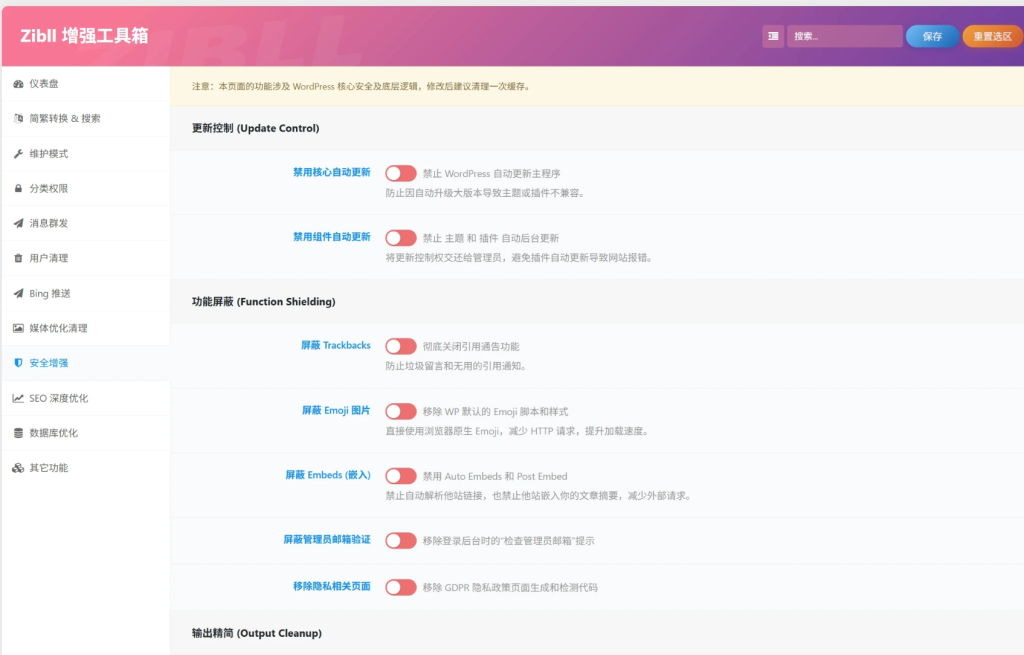
Task: Click text 禁止 主题 和 插件 自动后台更新
Action: (490, 238)
